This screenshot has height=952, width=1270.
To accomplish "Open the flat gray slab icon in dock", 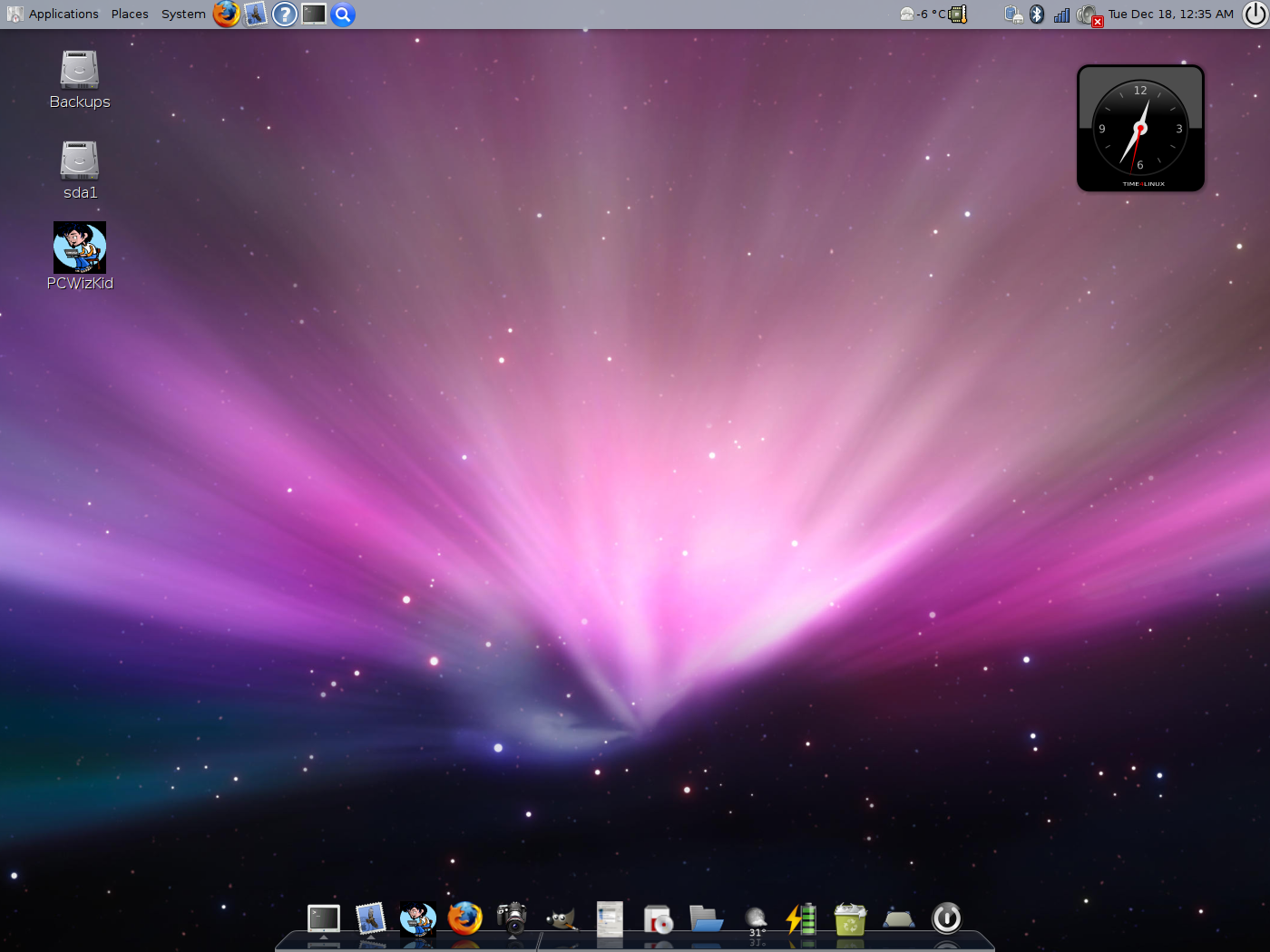I will [x=899, y=919].
